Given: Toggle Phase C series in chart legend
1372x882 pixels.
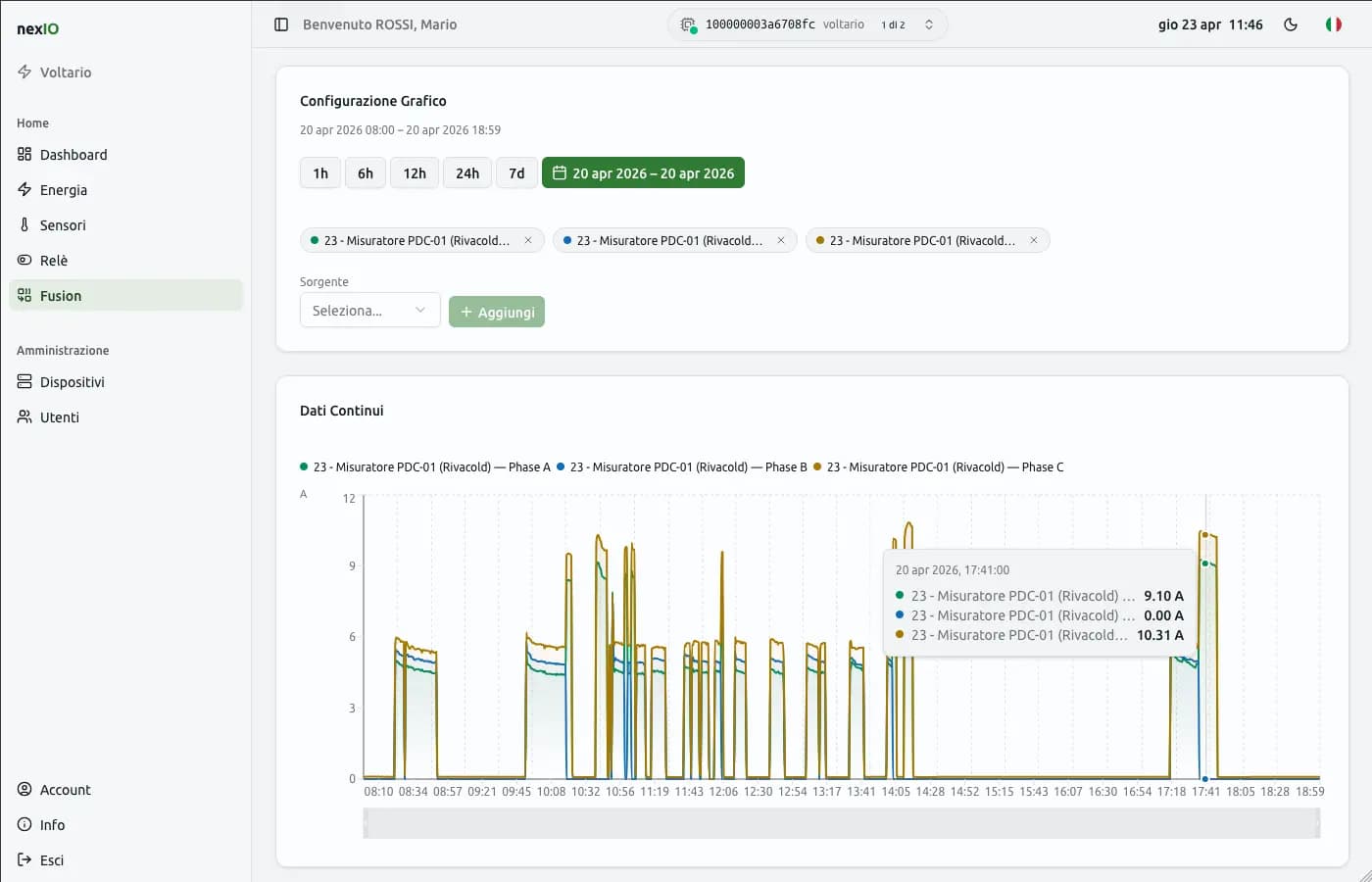Looking at the screenshot, I should (x=939, y=467).
